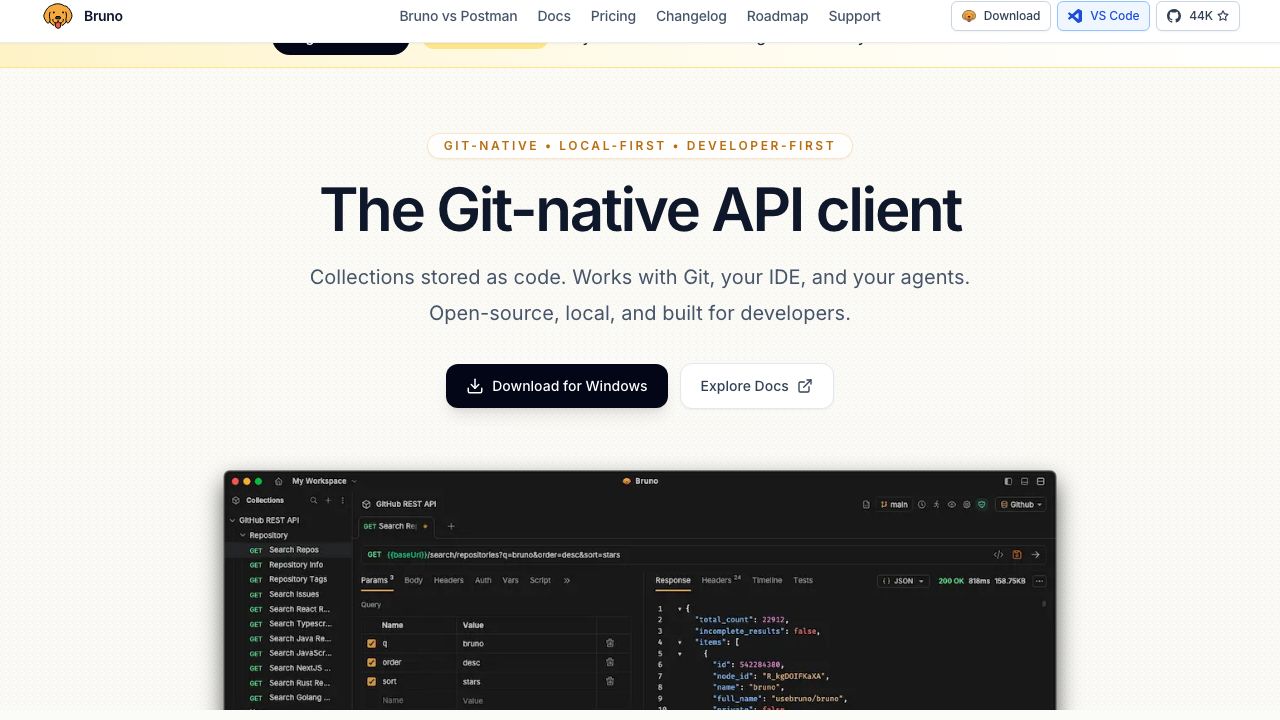The height and width of the screenshot is (720, 1280).
Task: Open the JSON response format dropdown
Action: (903, 581)
